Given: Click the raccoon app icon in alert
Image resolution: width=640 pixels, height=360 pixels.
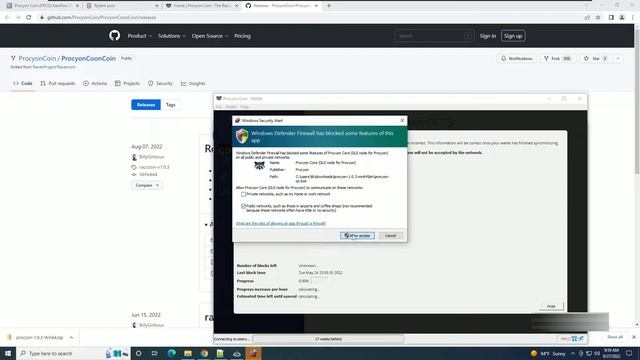Looking at the screenshot, I should click(260, 165).
